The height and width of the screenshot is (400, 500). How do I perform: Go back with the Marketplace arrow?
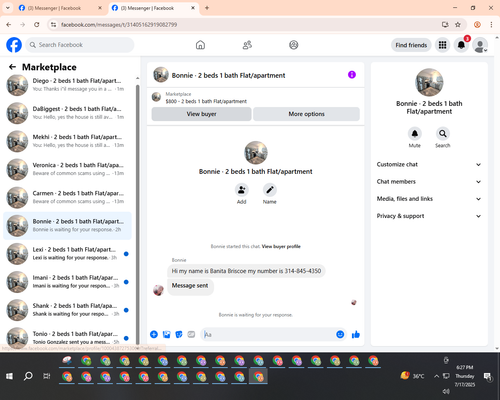pyautogui.click(x=12, y=67)
